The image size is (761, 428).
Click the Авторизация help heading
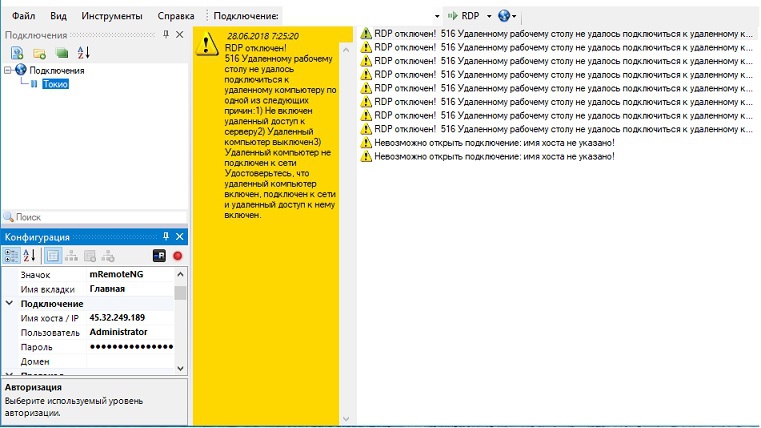point(33,387)
